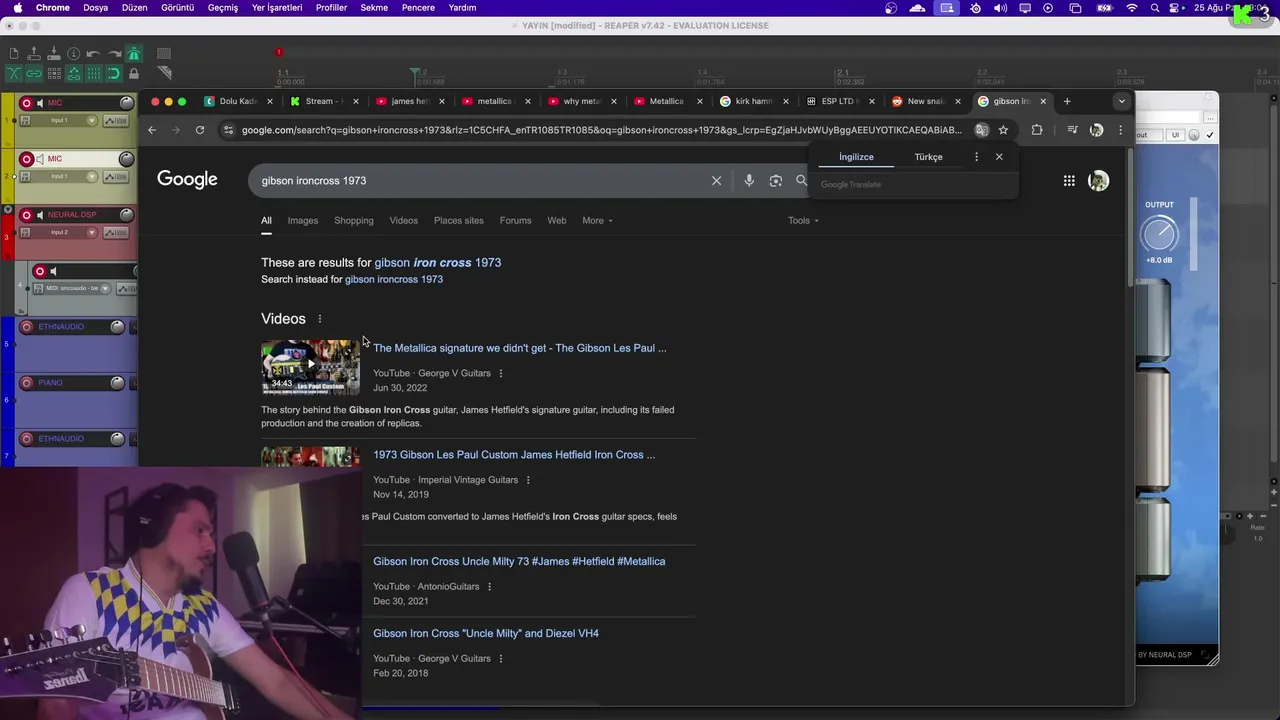This screenshot has height=720, width=1280.
Task: Click REAPER's Undo toolbar arrow
Action: (93, 54)
